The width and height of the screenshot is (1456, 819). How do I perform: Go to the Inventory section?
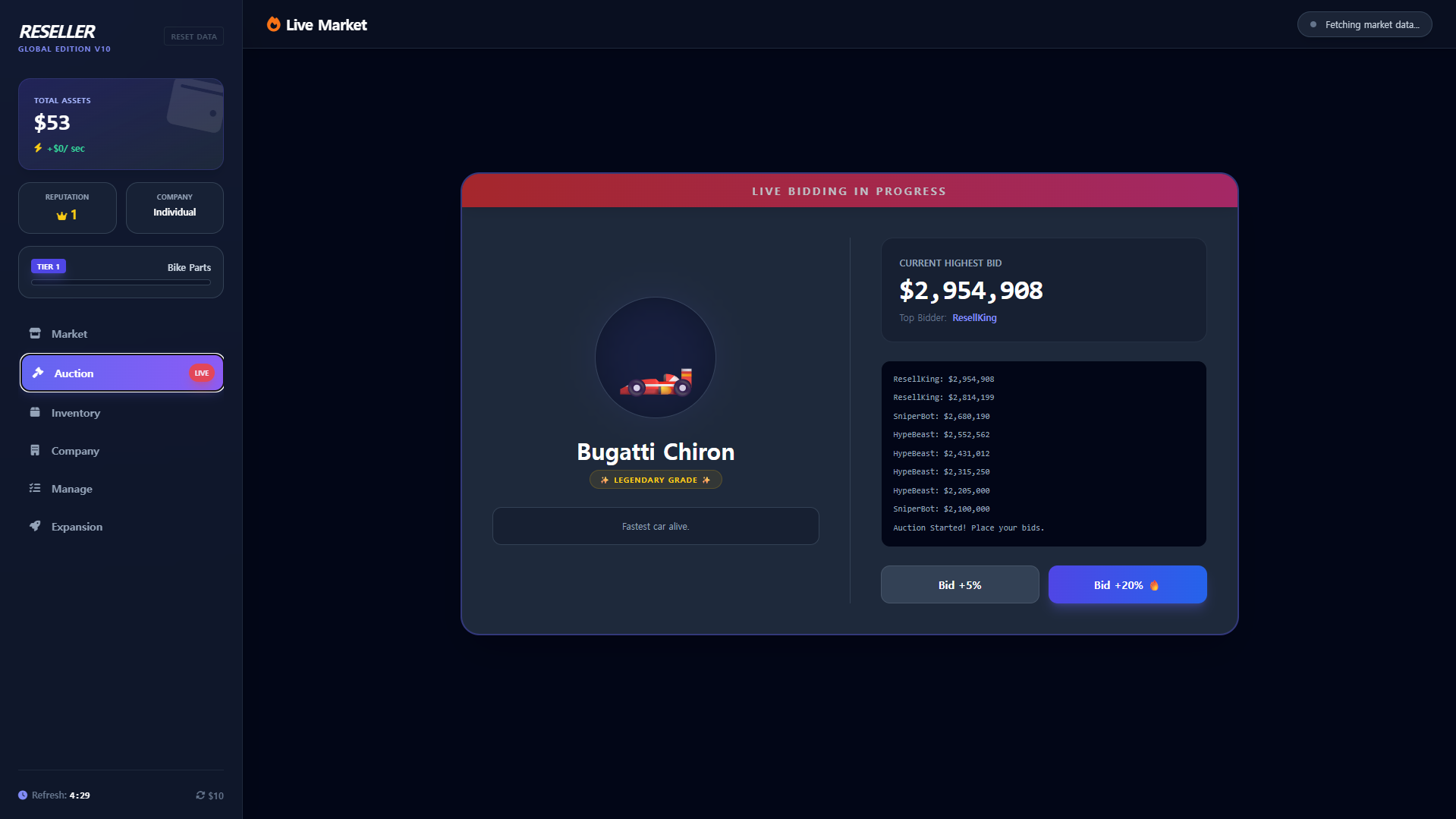tap(121, 413)
